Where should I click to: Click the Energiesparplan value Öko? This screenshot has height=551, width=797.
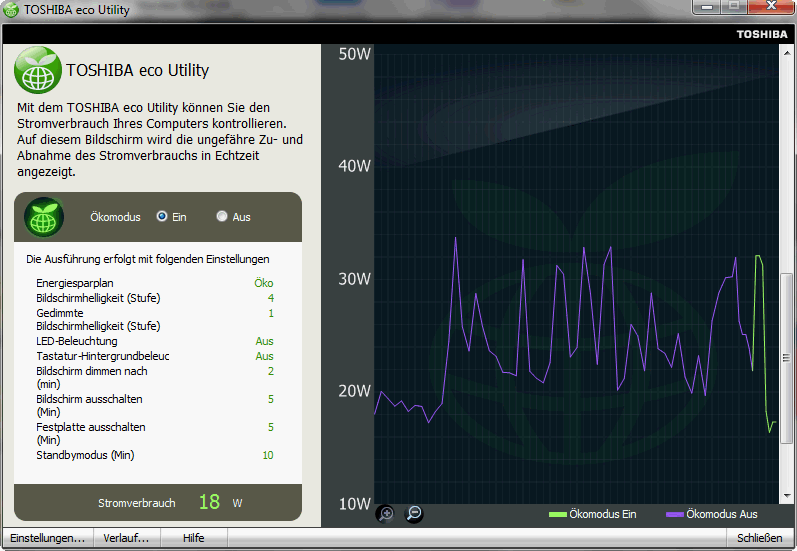coord(264,283)
